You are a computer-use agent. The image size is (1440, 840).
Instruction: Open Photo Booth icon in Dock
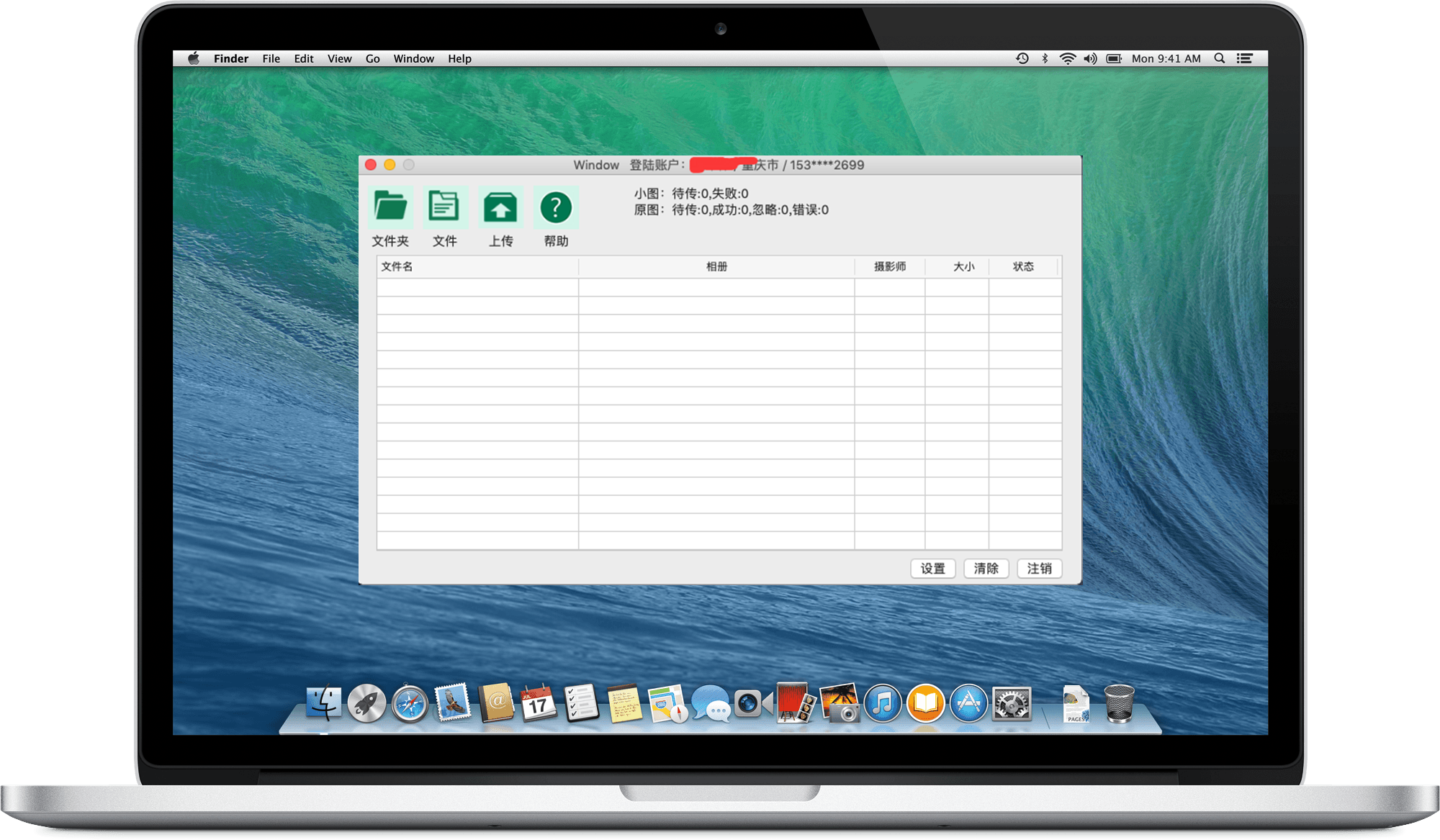[796, 703]
